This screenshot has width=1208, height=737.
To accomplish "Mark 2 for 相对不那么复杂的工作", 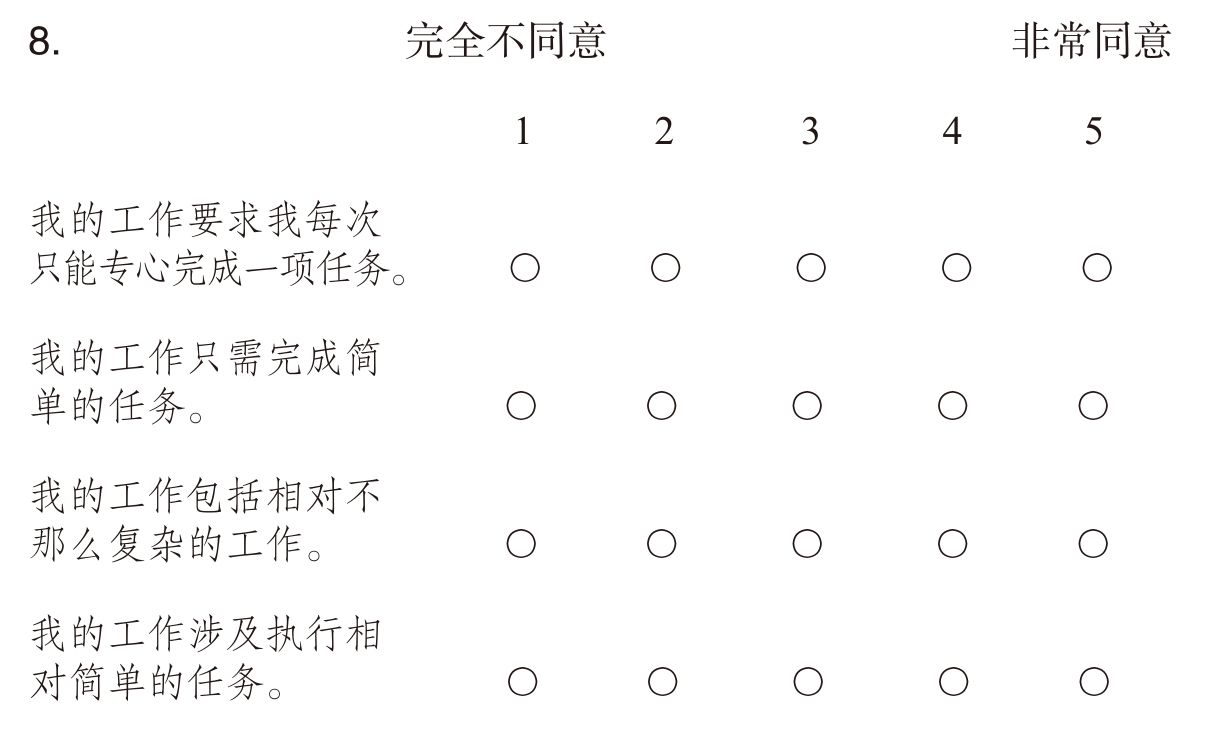I will pos(661,544).
